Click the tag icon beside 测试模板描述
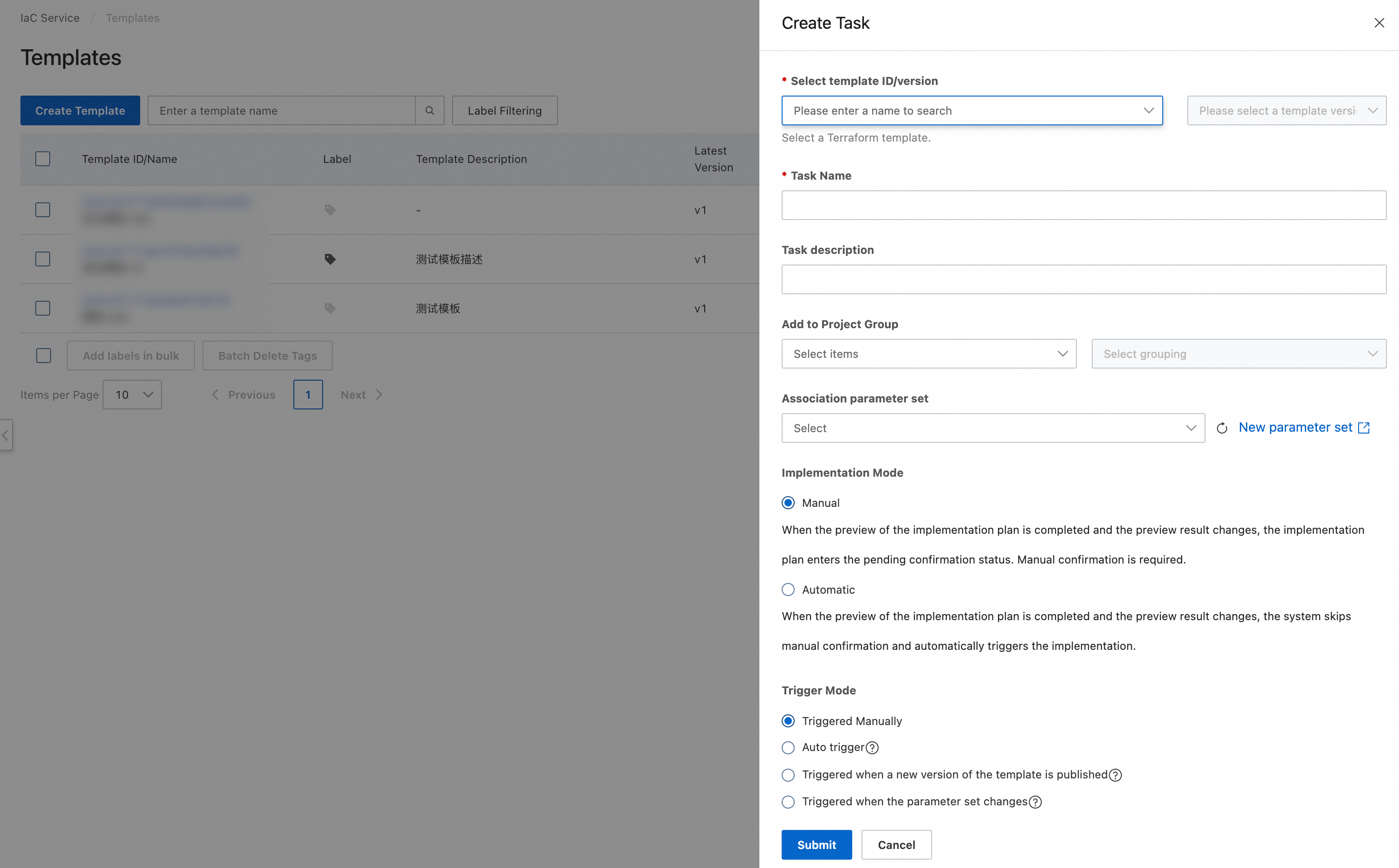 330,259
